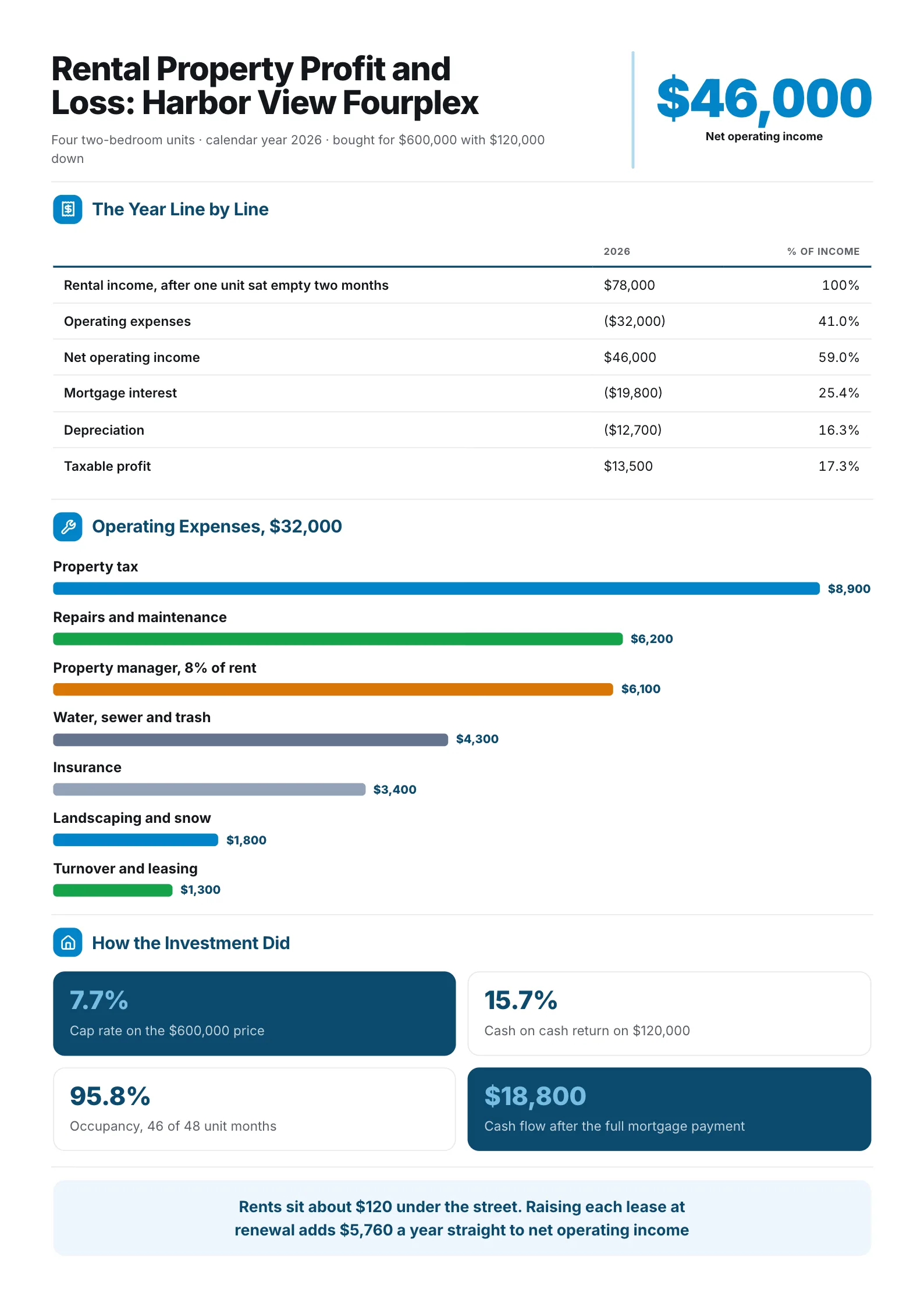Click the $1,300 turnover and leasing amount
The width and height of the screenshot is (924, 1307).
coord(200,890)
